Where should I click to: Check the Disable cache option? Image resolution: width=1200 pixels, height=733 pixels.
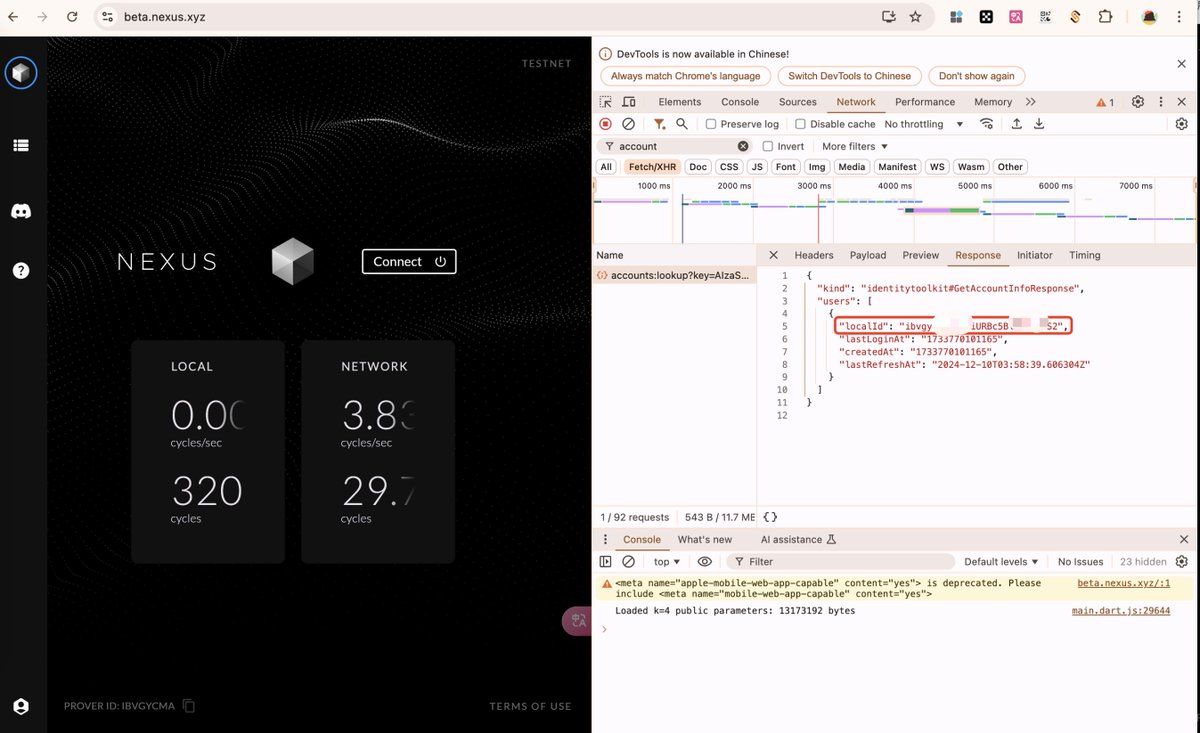pos(800,123)
